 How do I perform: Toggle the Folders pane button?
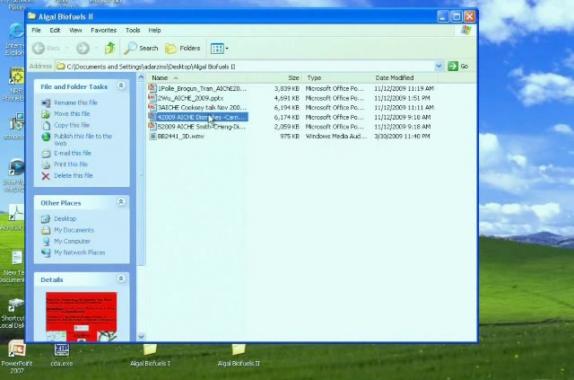182,48
